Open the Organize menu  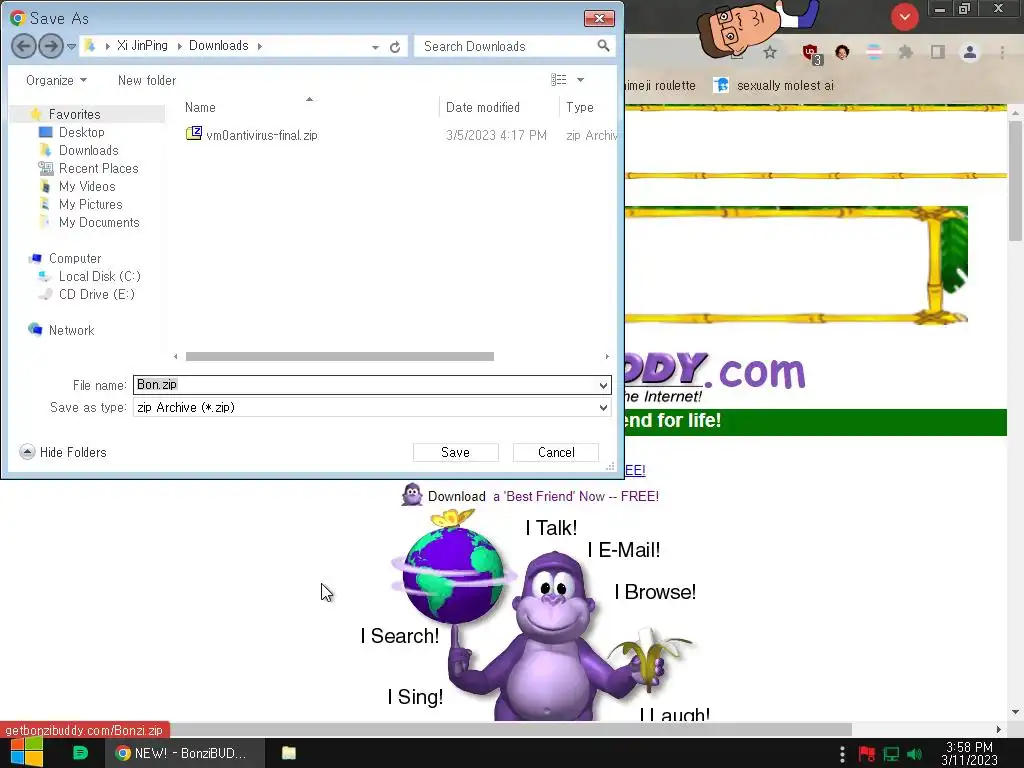56,80
